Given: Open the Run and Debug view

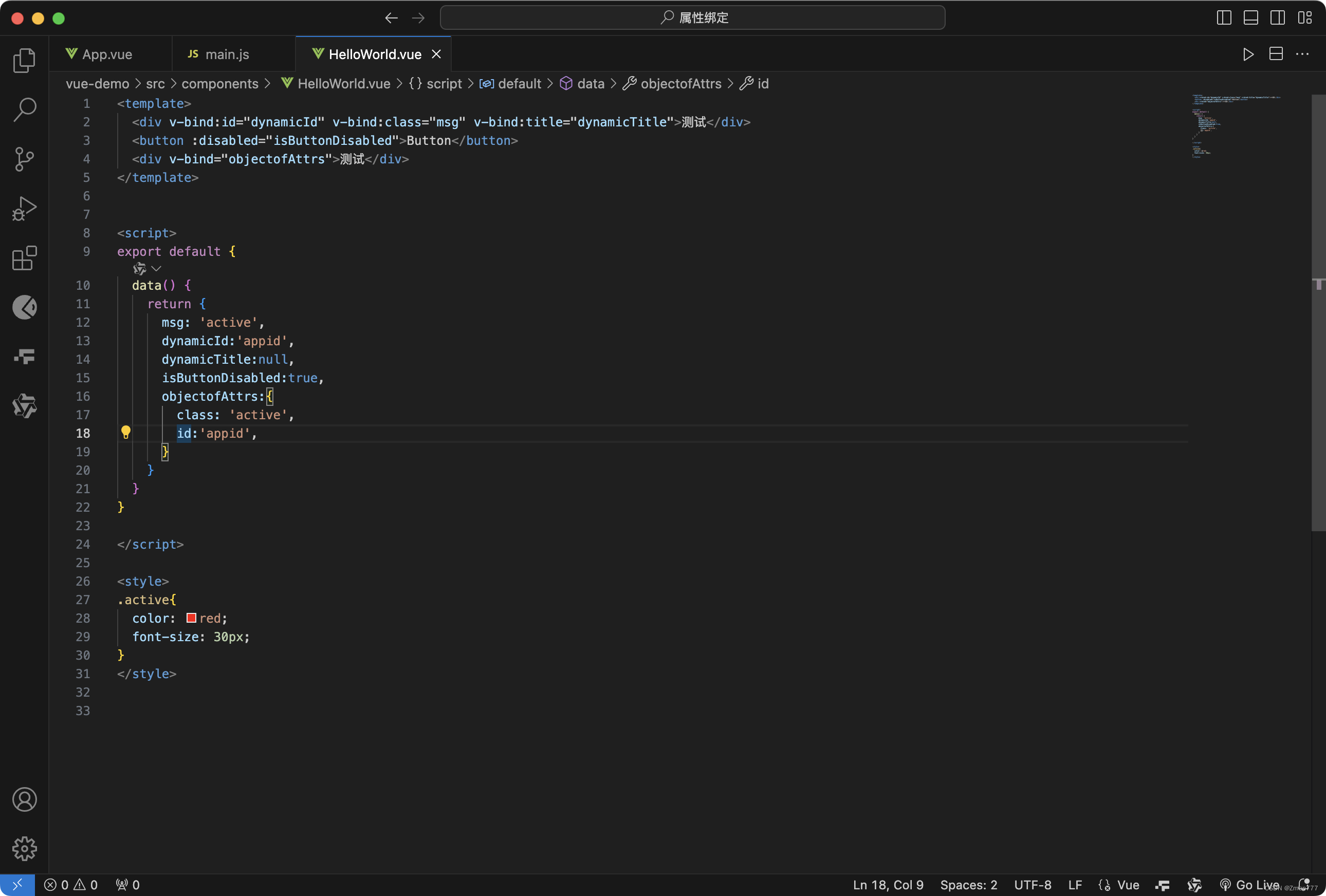Looking at the screenshot, I should (x=24, y=208).
